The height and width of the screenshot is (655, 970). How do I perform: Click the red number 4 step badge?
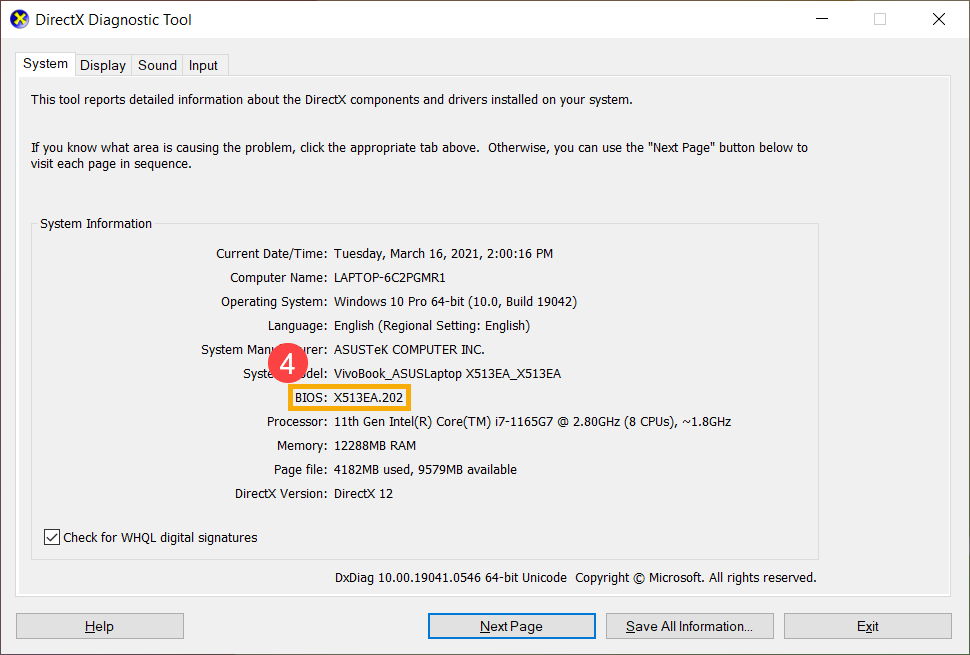(x=287, y=364)
